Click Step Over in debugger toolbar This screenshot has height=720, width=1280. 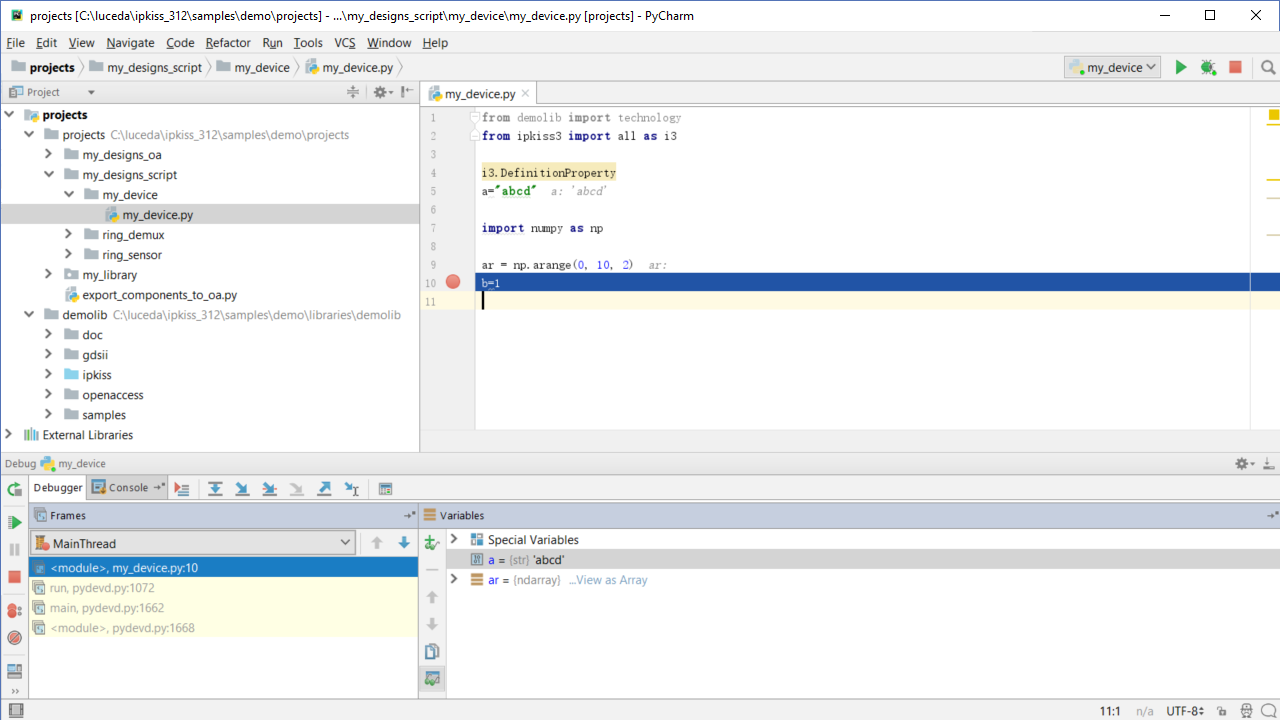[x=215, y=489]
